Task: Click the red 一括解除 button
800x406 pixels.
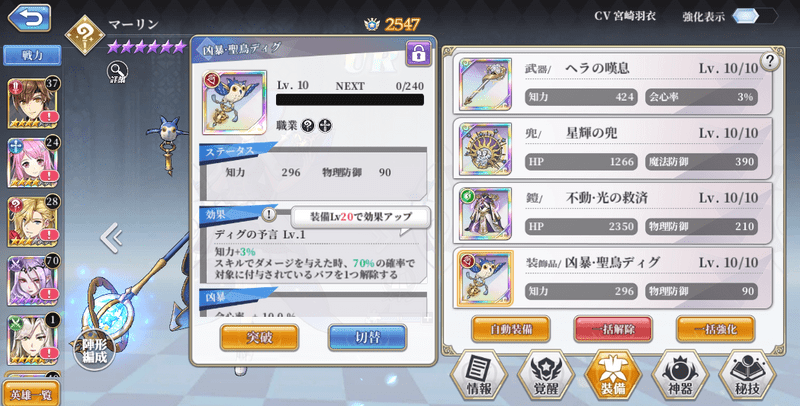Action: [x=613, y=329]
